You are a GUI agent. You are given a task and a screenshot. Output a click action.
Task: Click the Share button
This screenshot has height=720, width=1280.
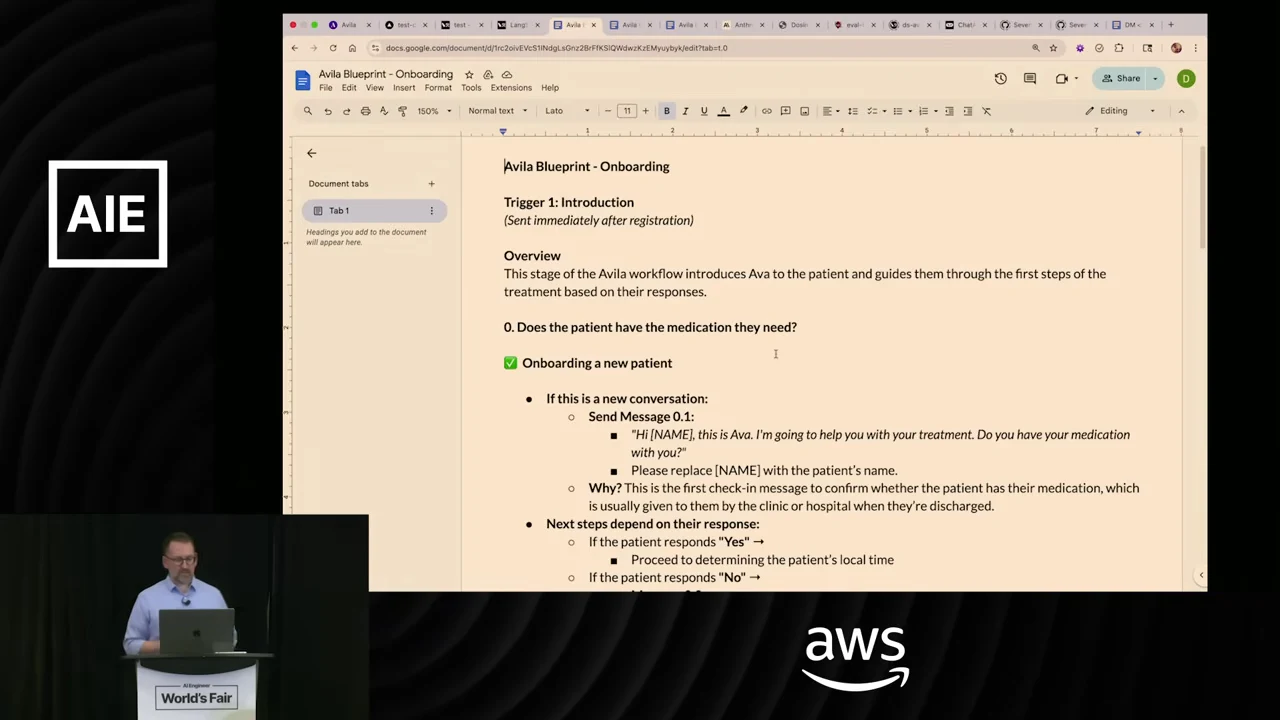click(1121, 78)
